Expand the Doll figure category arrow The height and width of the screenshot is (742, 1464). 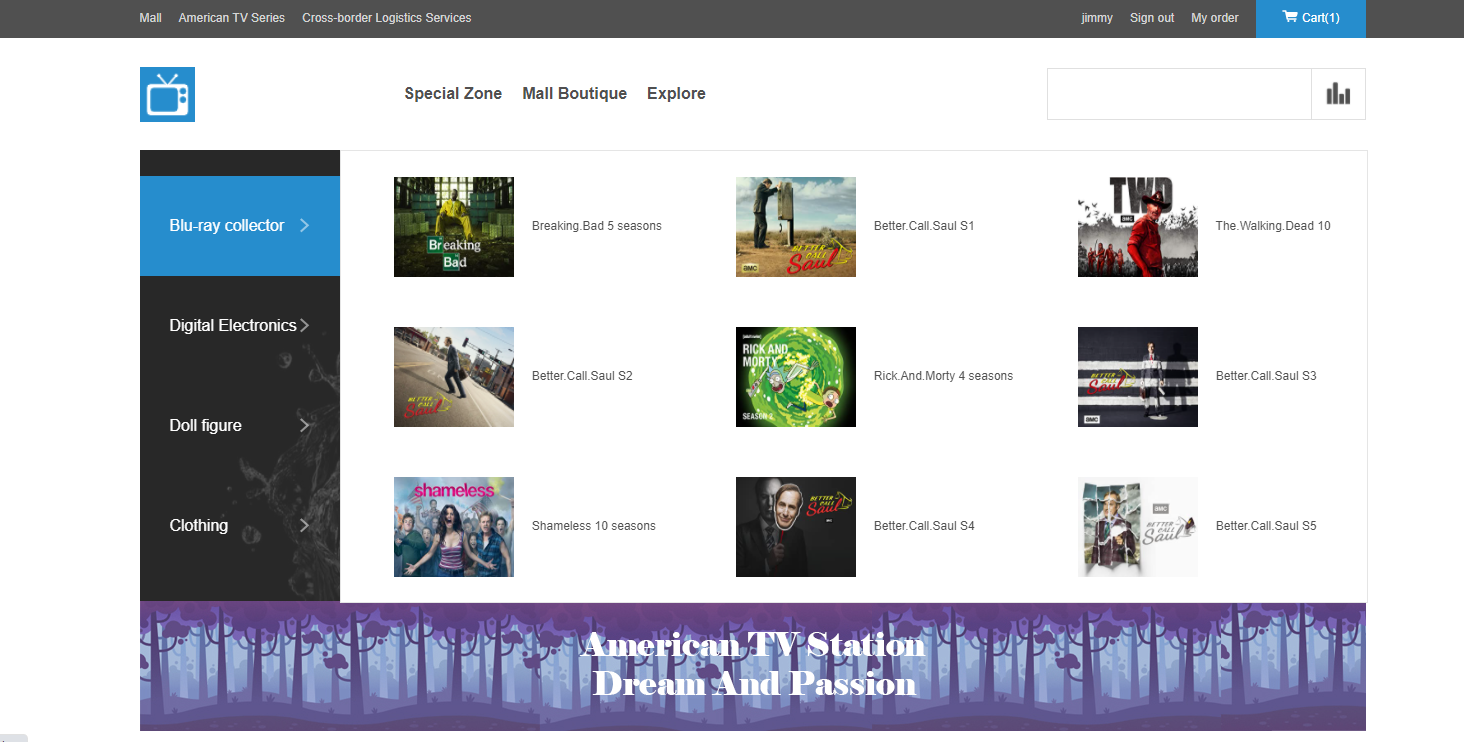(x=304, y=426)
